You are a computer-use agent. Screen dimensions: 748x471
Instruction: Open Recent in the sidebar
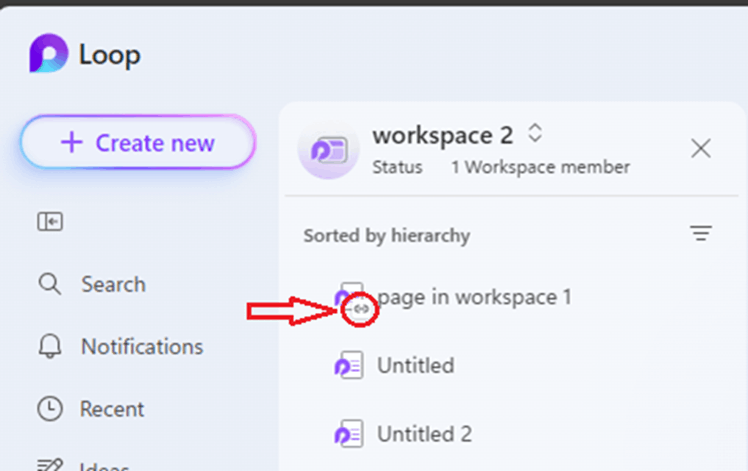click(x=91, y=409)
